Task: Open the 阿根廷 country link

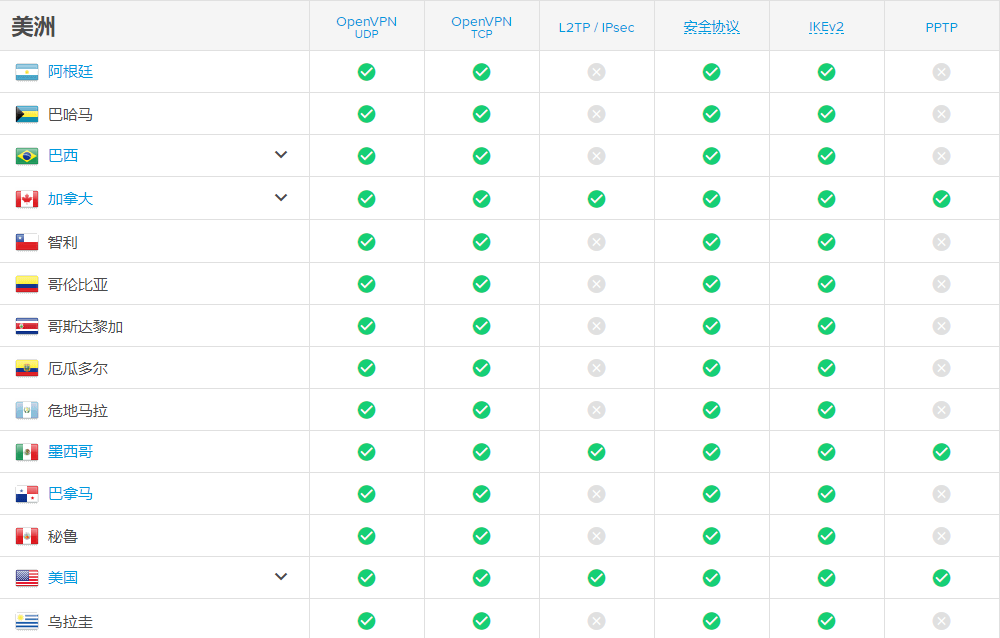Action: point(70,72)
